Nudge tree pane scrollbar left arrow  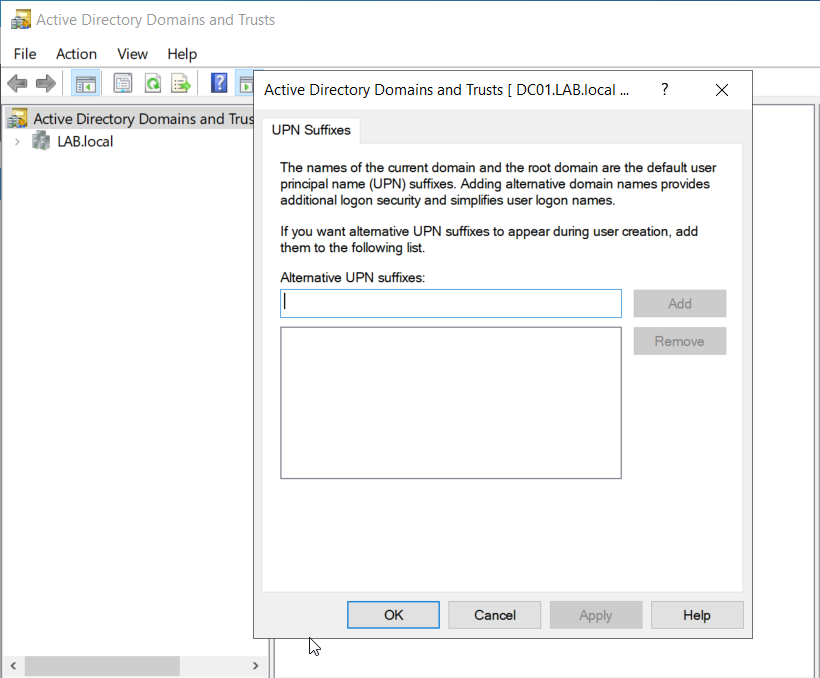point(14,665)
